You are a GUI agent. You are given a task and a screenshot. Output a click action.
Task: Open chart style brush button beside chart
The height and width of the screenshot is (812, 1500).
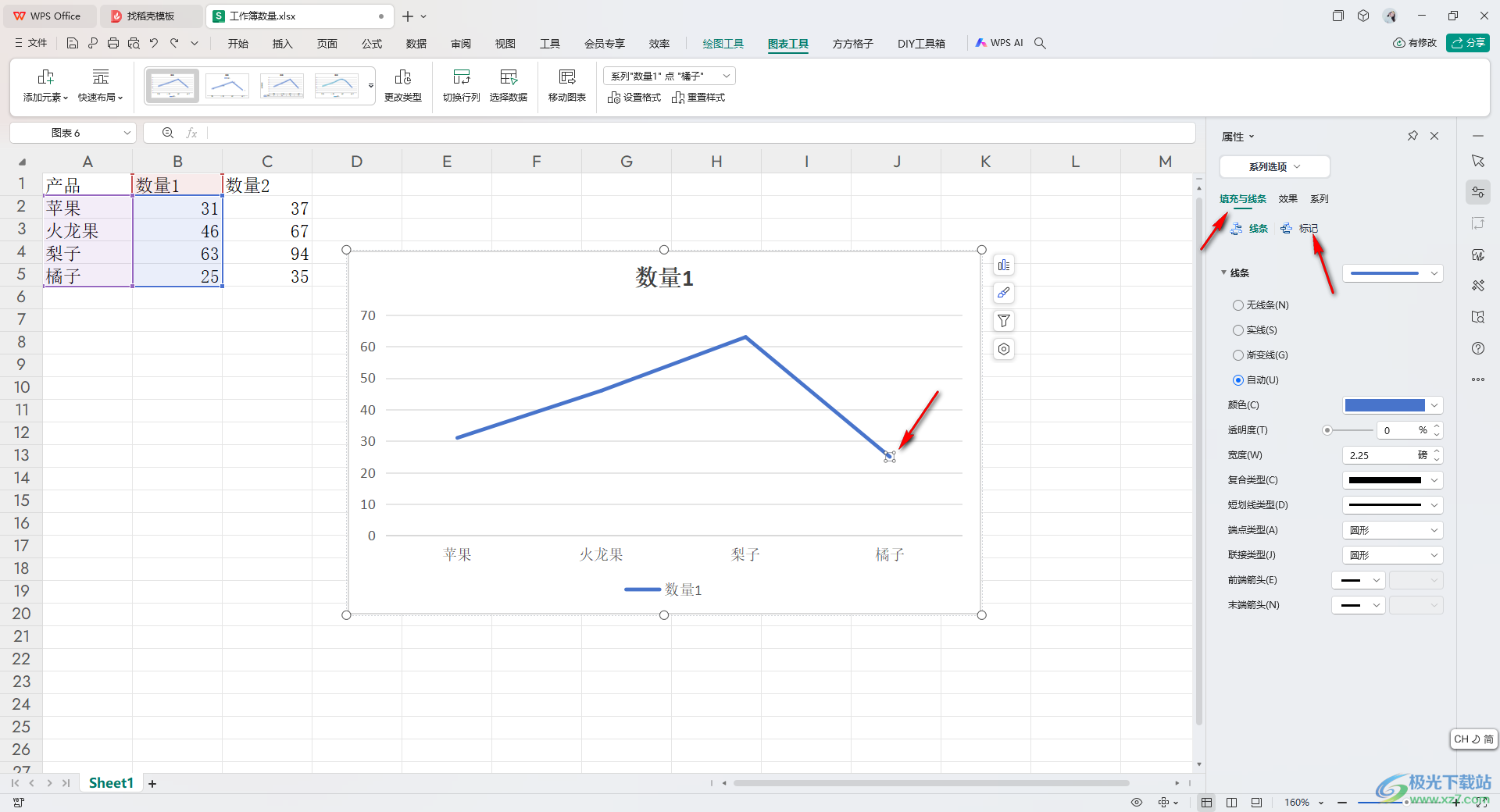coord(1004,293)
